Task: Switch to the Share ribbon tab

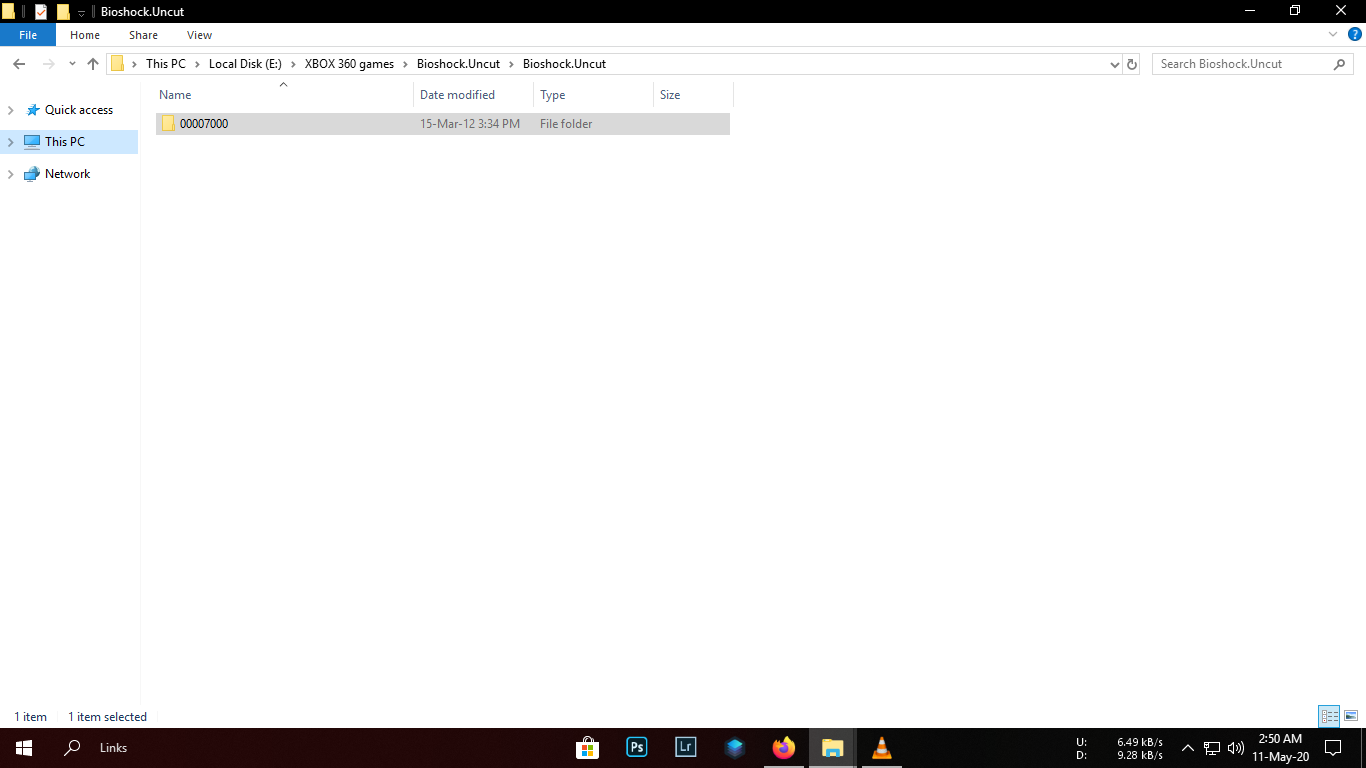Action: 143,35
